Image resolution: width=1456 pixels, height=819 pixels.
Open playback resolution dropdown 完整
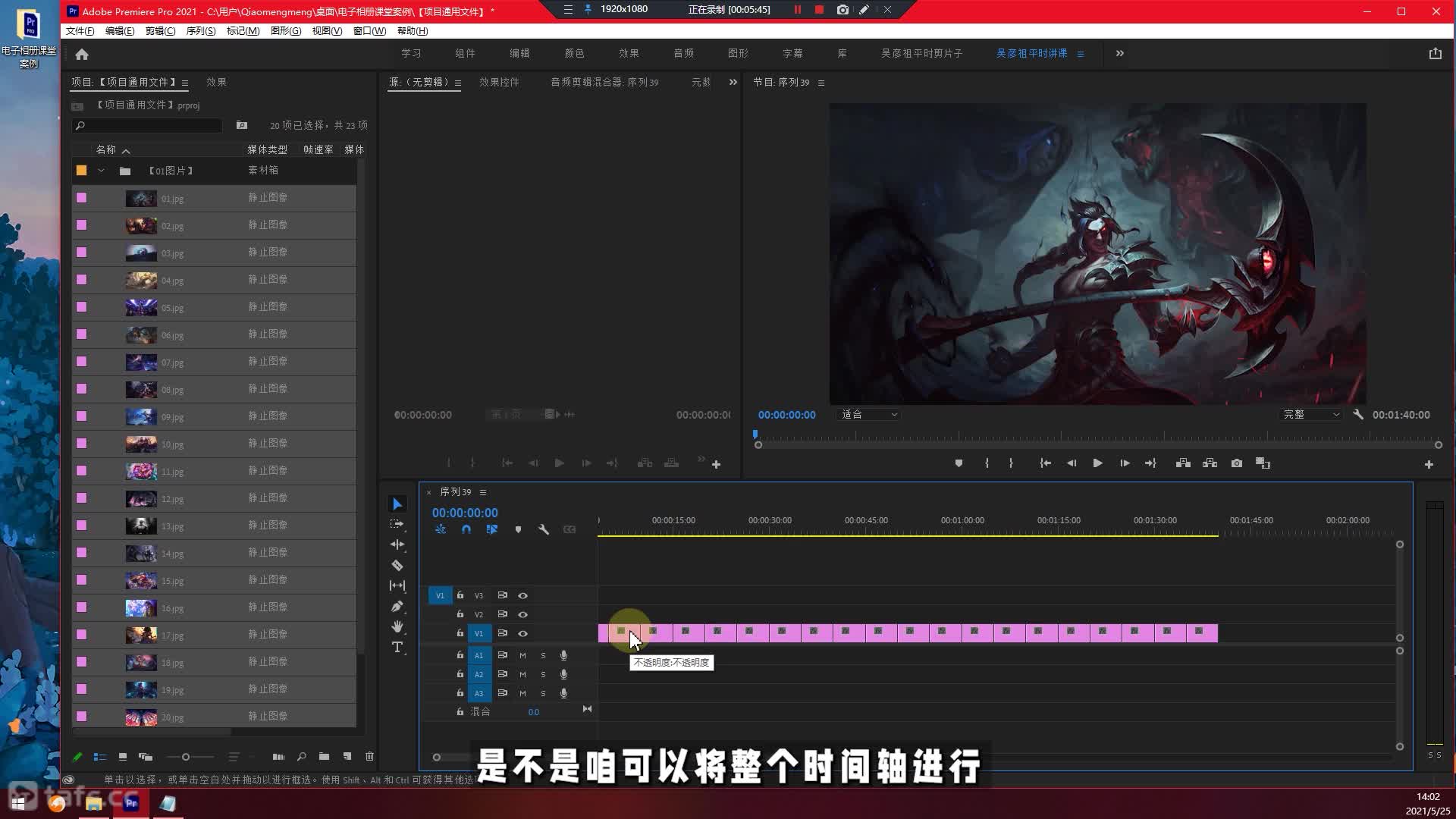(1310, 415)
